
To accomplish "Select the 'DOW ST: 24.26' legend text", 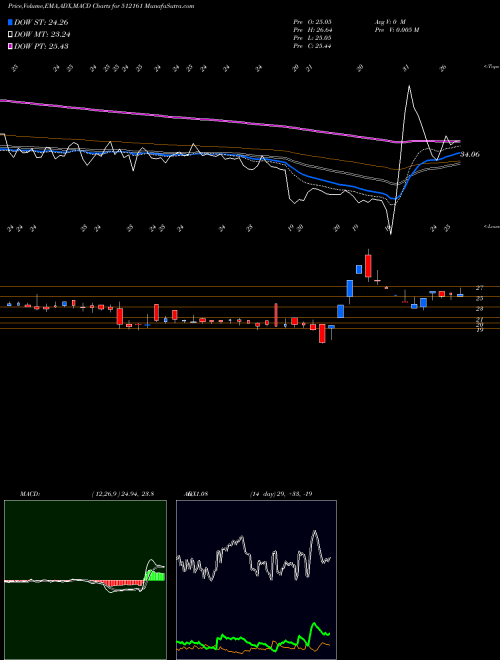I will (41, 22).
